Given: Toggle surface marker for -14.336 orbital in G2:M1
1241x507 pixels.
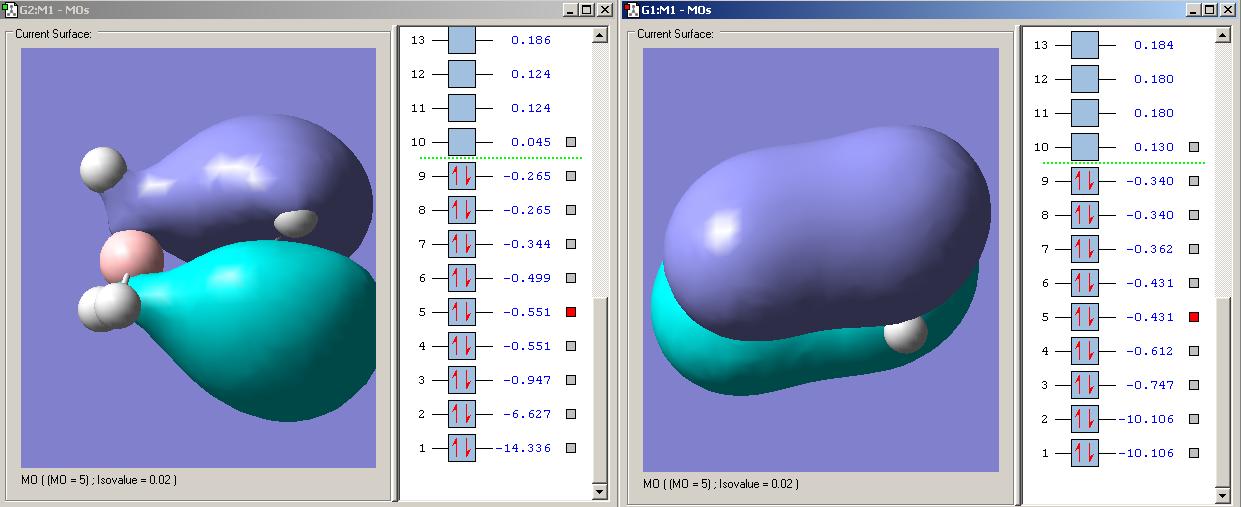Looking at the screenshot, I should pos(571,448).
